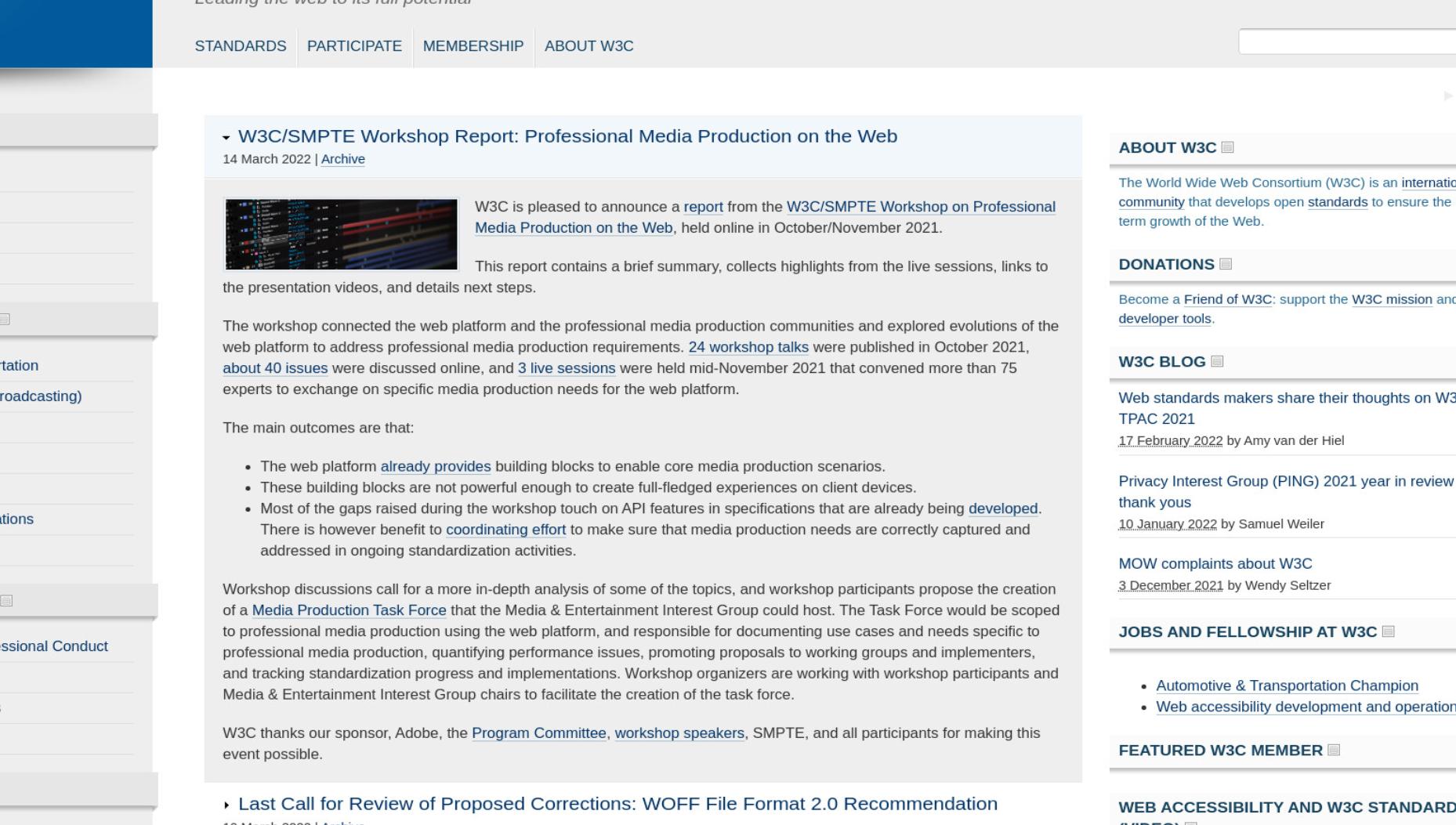The width and height of the screenshot is (1456, 825).
Task: Collapse the Featured W3C Member section icon
Action: [1334, 750]
